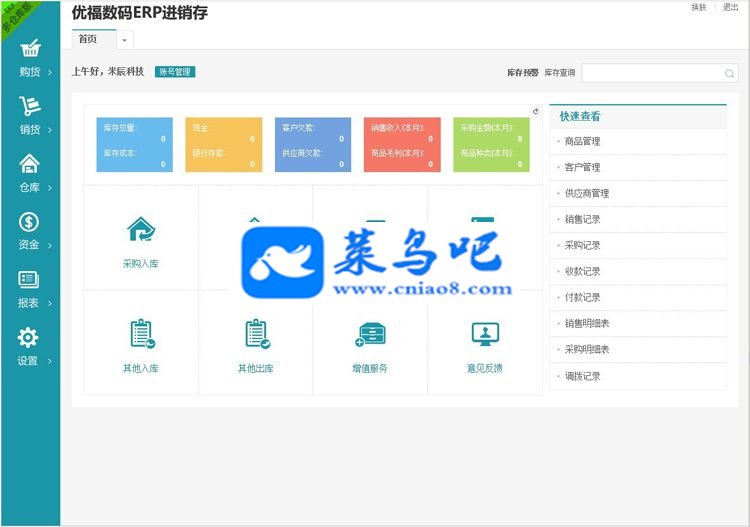Click the 快速查看 panel heading
750x527 pixels.
coord(580,116)
